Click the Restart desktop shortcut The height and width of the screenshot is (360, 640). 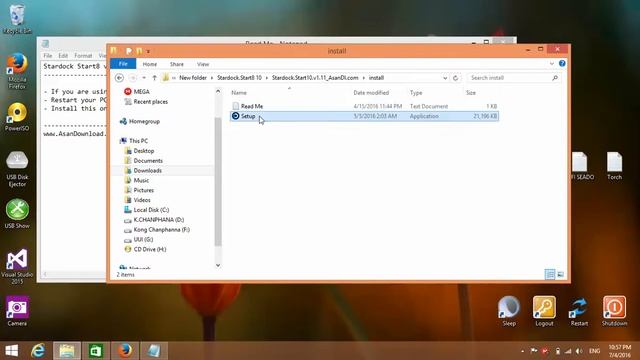[579, 311]
